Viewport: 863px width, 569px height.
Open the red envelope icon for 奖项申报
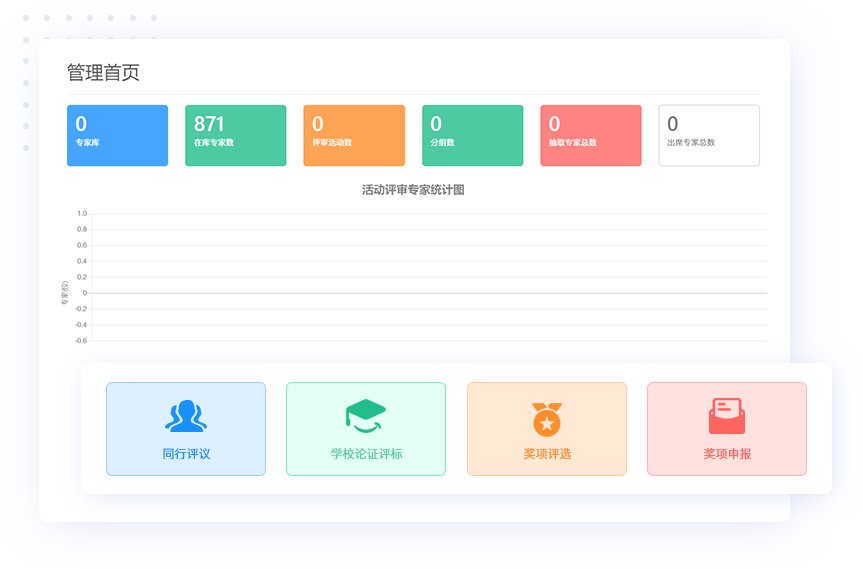point(727,416)
